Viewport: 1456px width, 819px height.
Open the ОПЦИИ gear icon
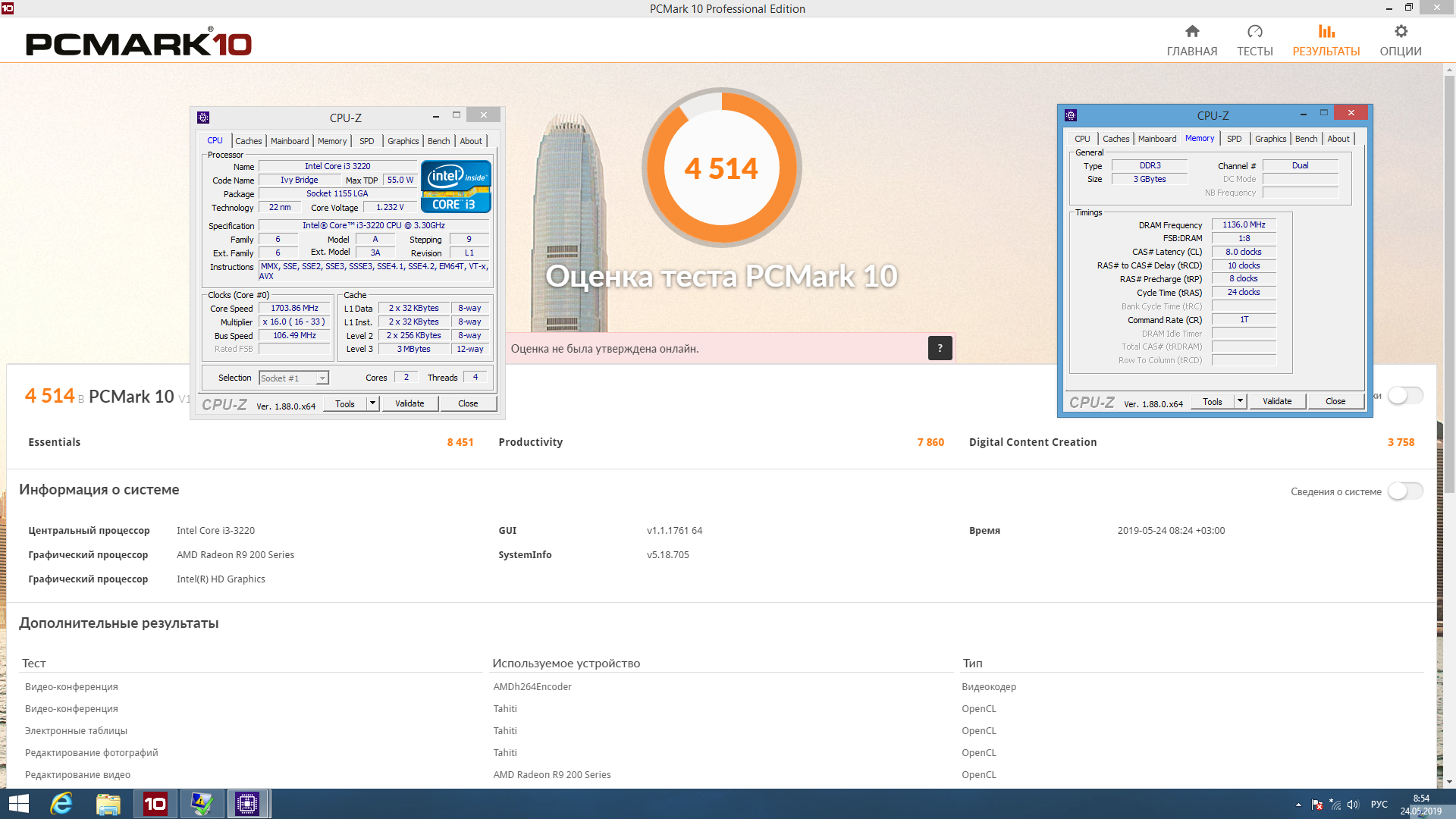(x=1401, y=31)
